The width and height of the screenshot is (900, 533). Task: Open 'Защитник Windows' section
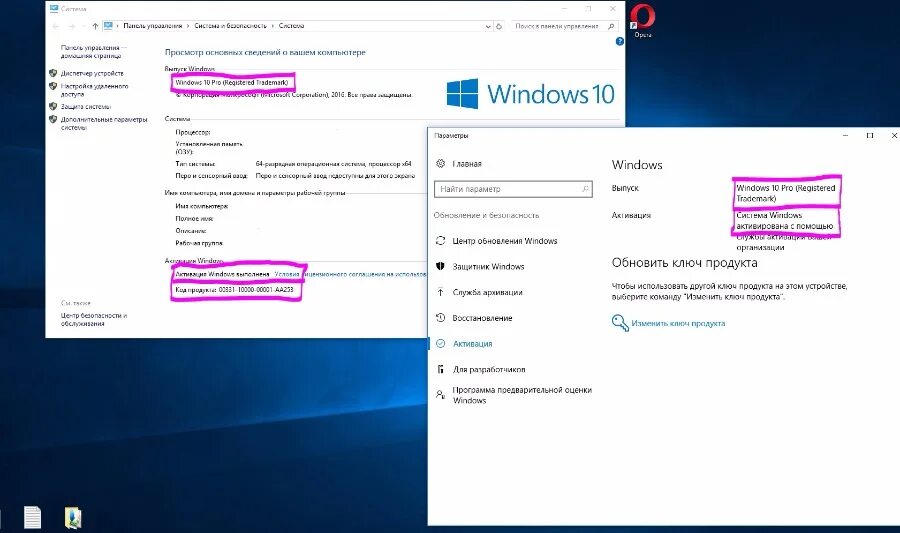point(488,267)
